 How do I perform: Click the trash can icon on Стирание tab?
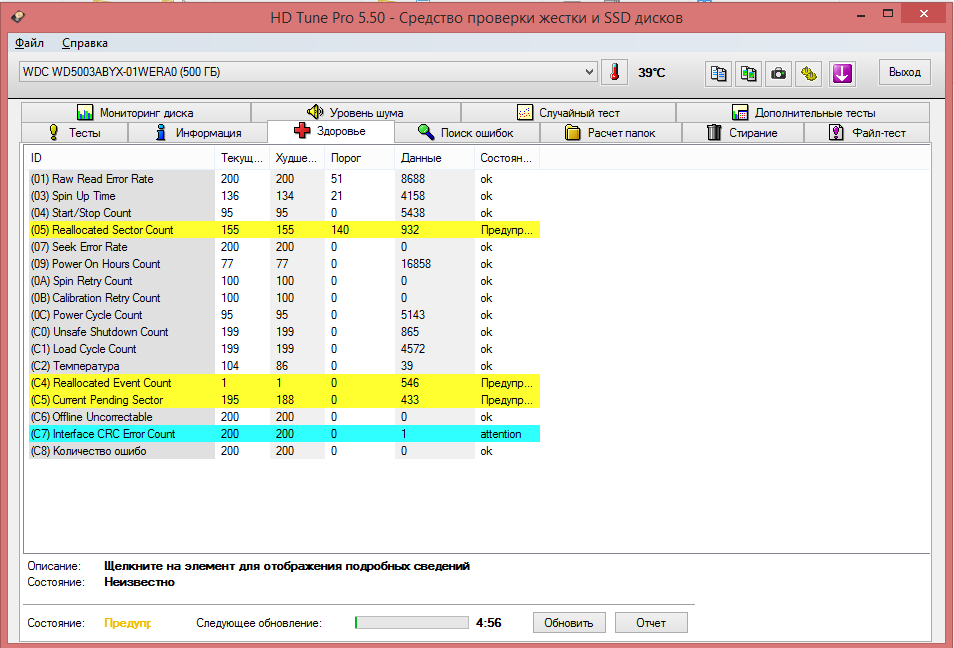(714, 132)
